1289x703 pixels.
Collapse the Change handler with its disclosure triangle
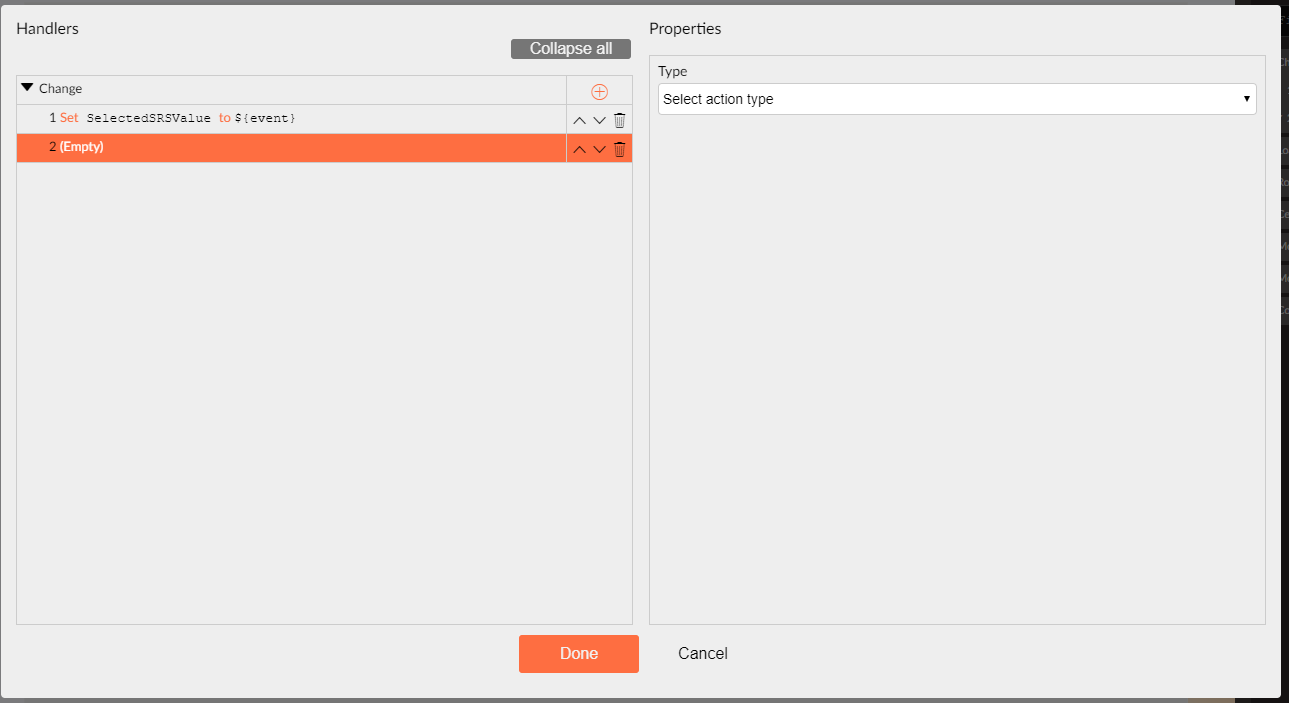(x=27, y=87)
